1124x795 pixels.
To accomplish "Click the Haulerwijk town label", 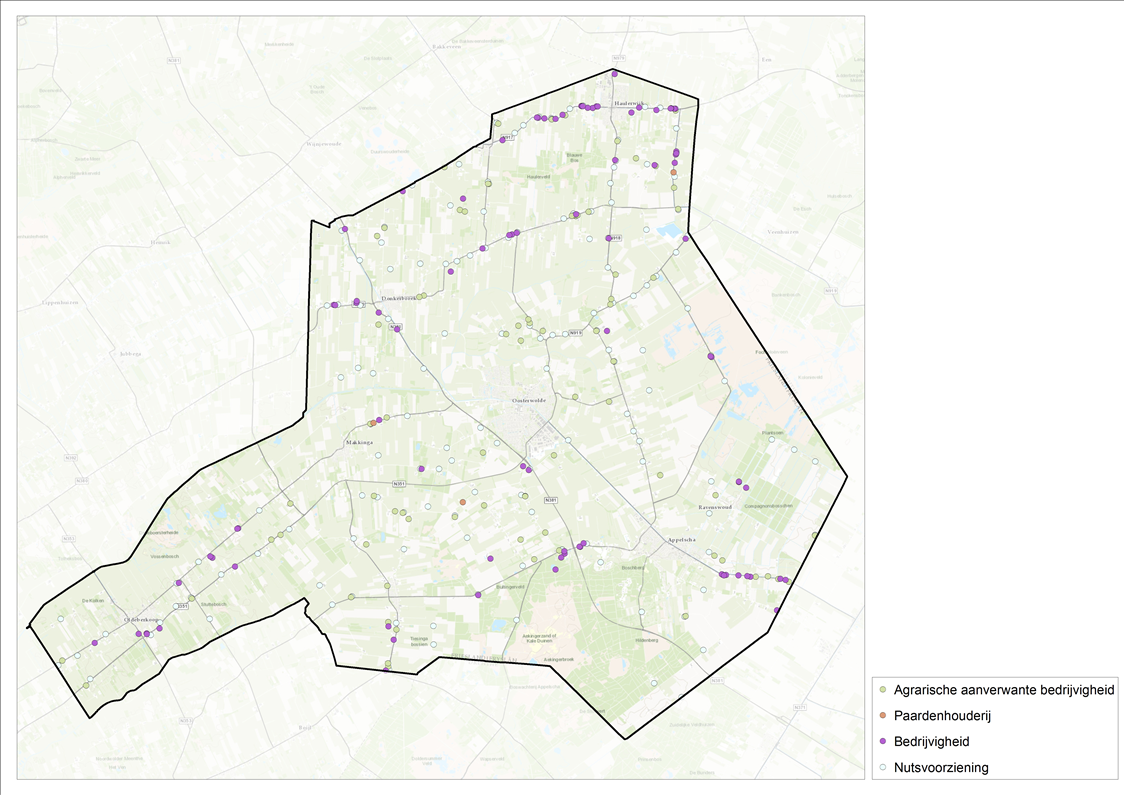I will [627, 103].
